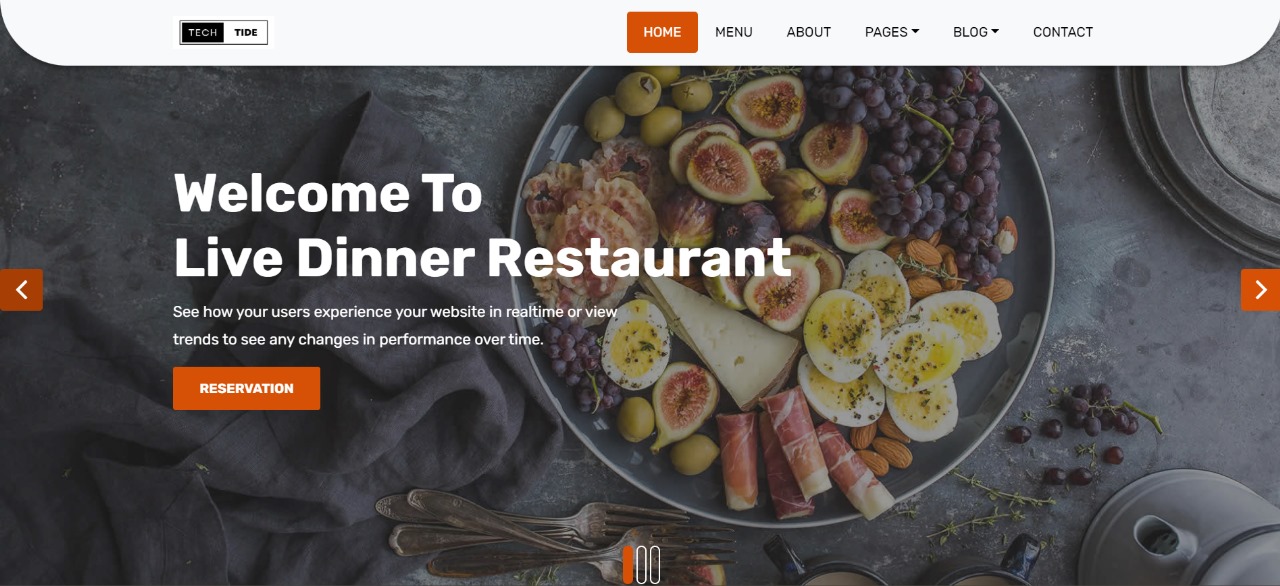This screenshot has width=1280, height=586.
Task: Go to the previous slide with the left arrow
Action: tap(21, 290)
